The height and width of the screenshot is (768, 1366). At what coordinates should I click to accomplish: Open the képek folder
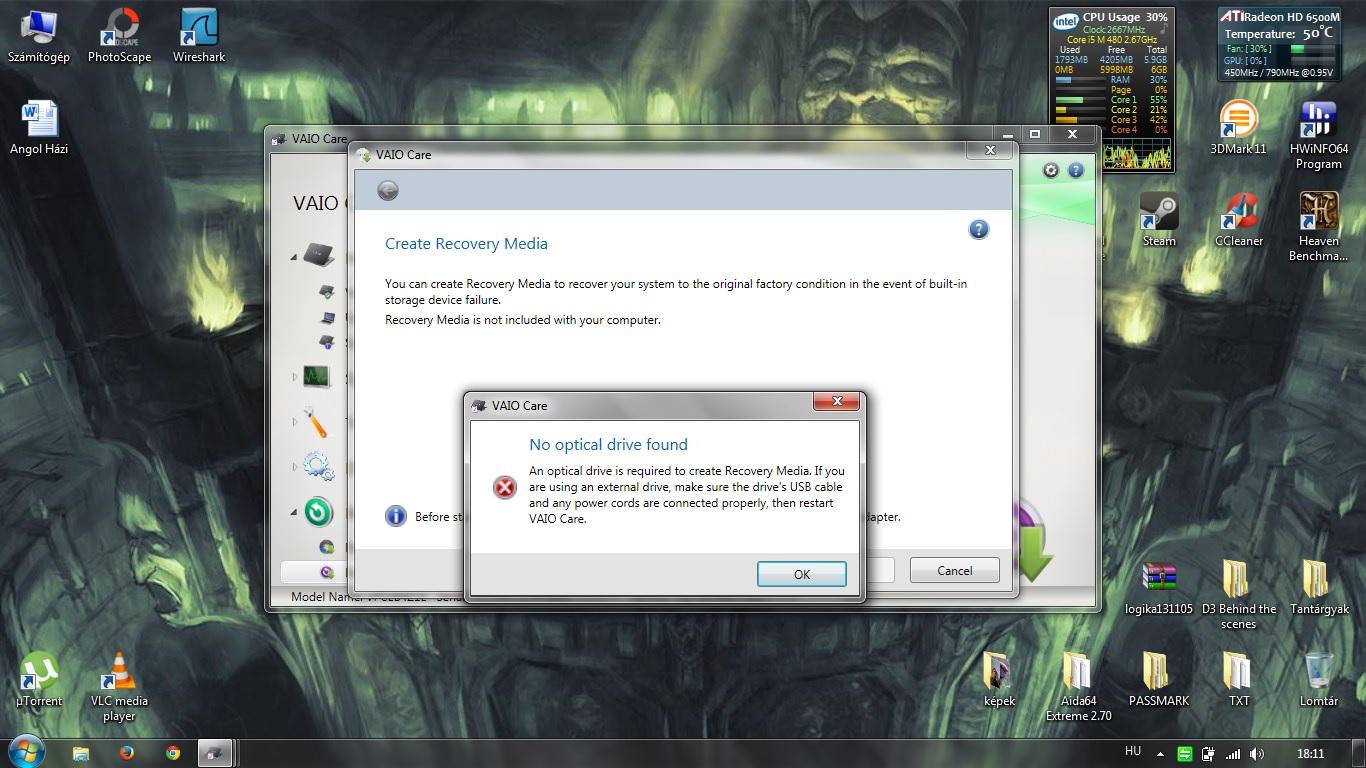(x=999, y=680)
